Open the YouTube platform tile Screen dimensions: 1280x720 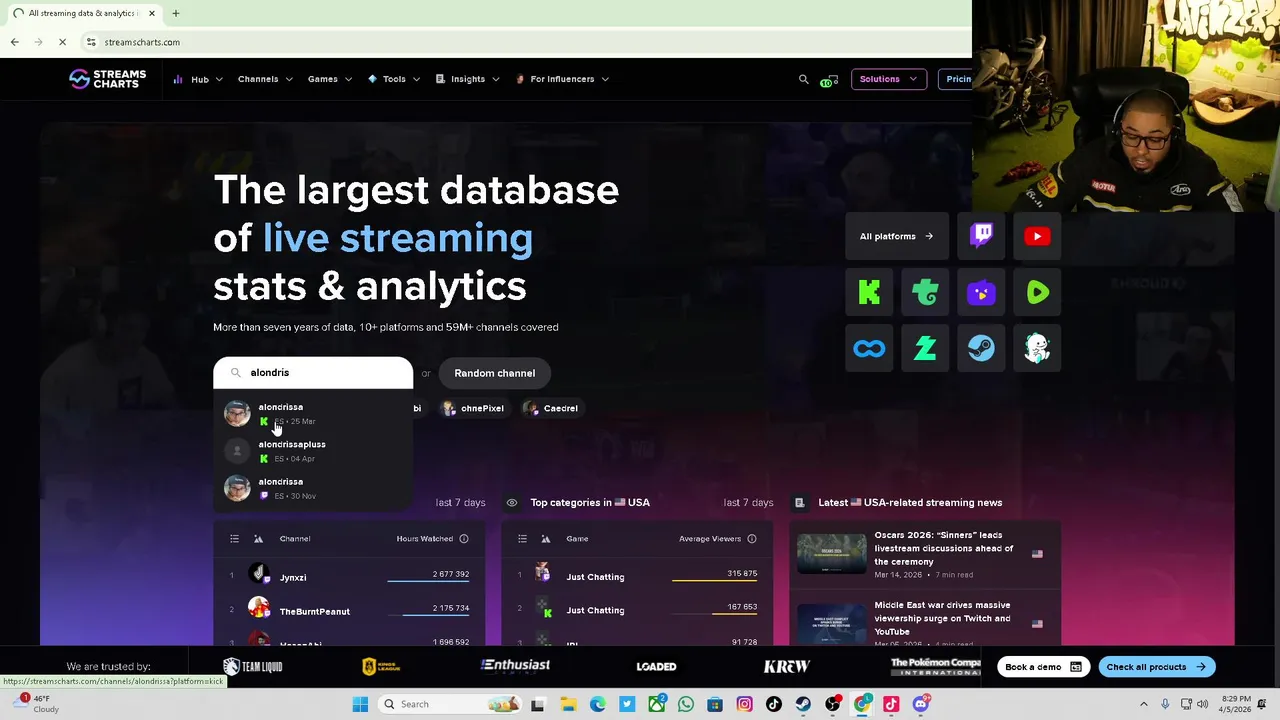(1037, 236)
